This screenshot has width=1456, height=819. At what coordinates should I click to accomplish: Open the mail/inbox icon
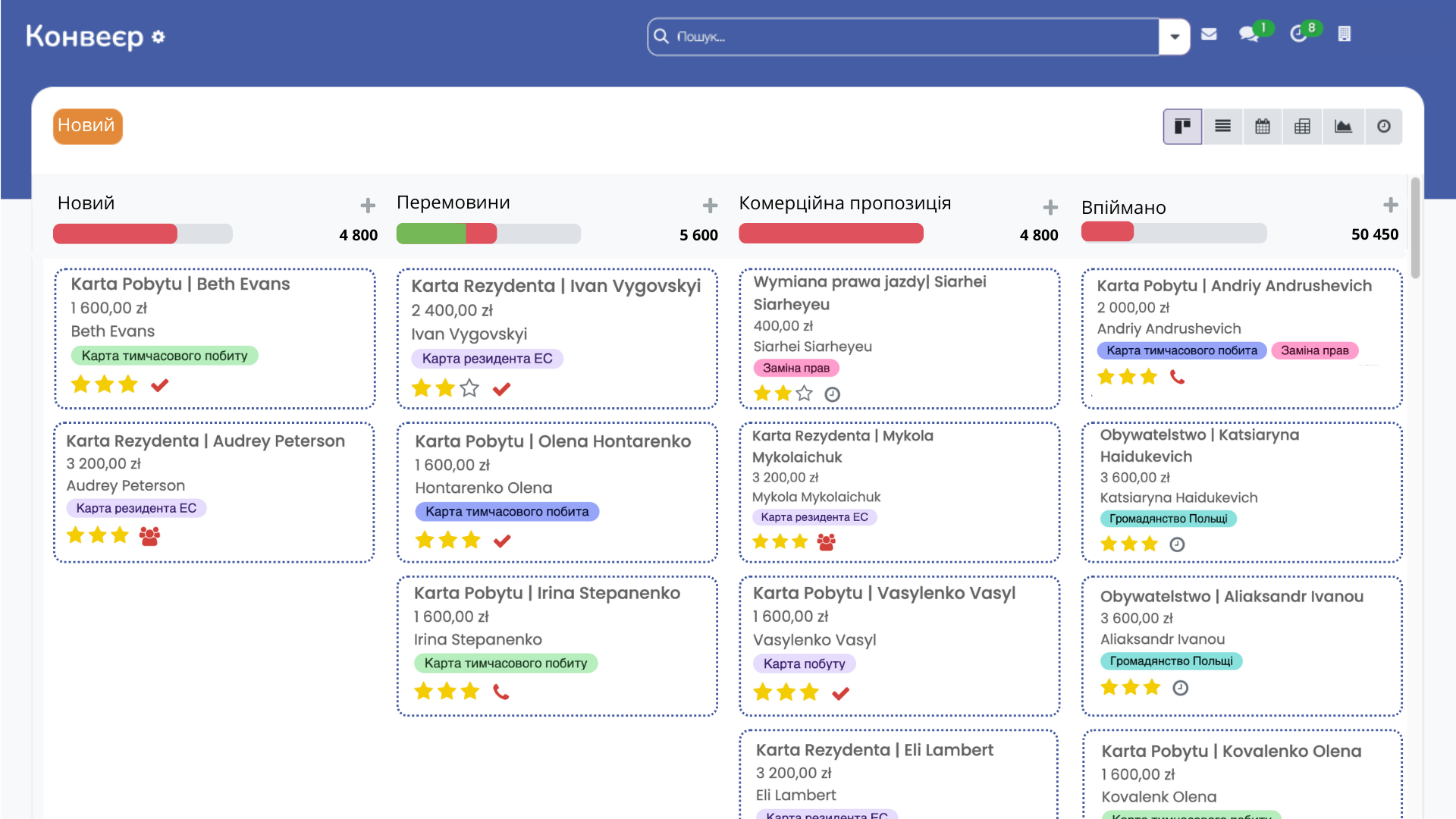point(1209,34)
